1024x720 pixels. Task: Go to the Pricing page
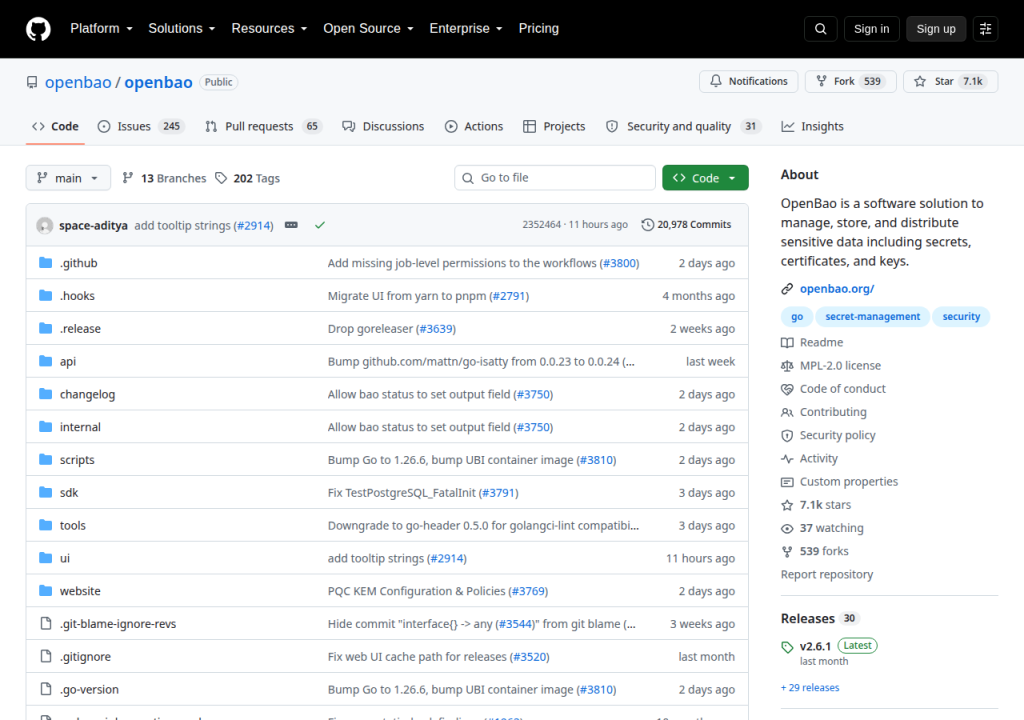[x=539, y=29]
